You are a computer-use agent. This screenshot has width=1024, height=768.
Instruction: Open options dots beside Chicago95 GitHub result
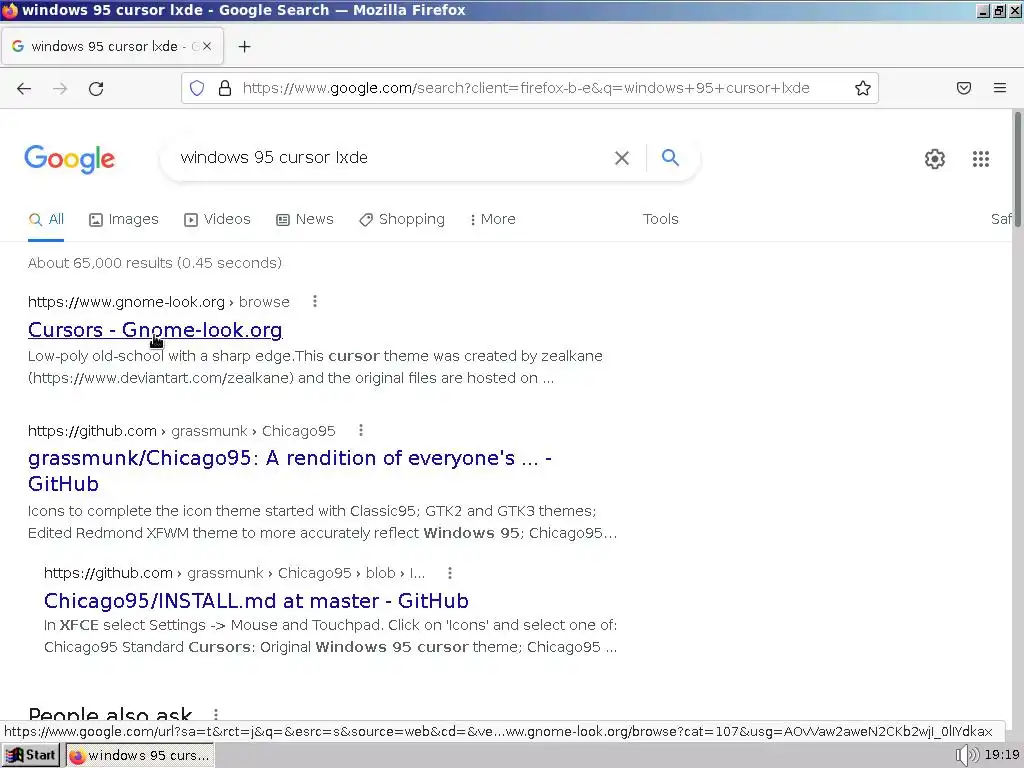(360, 430)
